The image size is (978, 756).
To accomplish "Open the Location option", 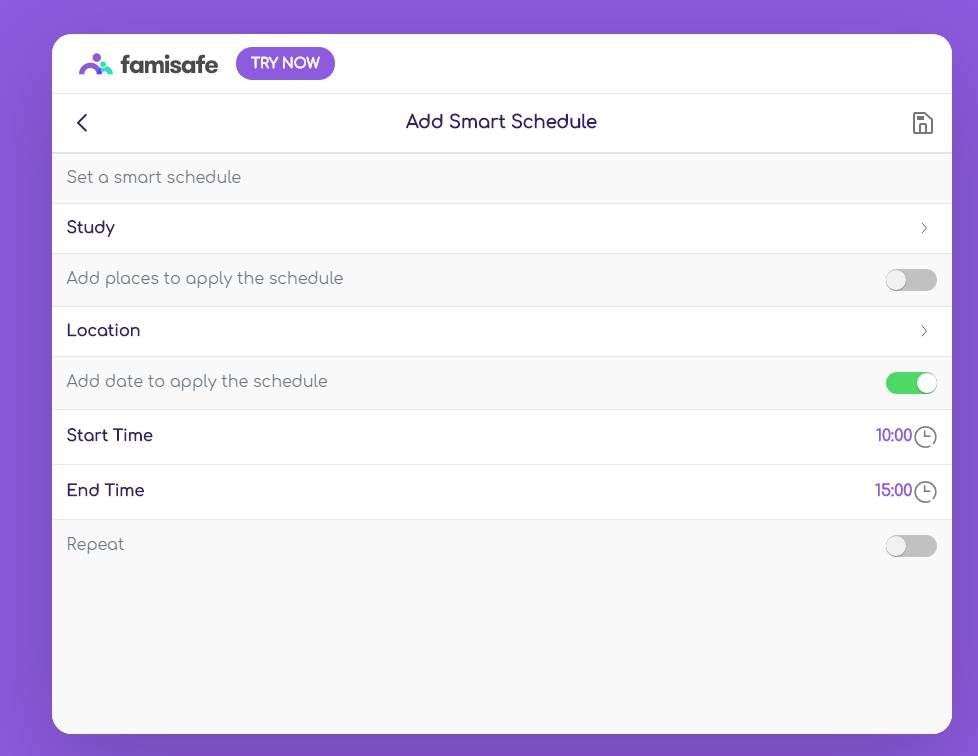I will coord(104,331).
